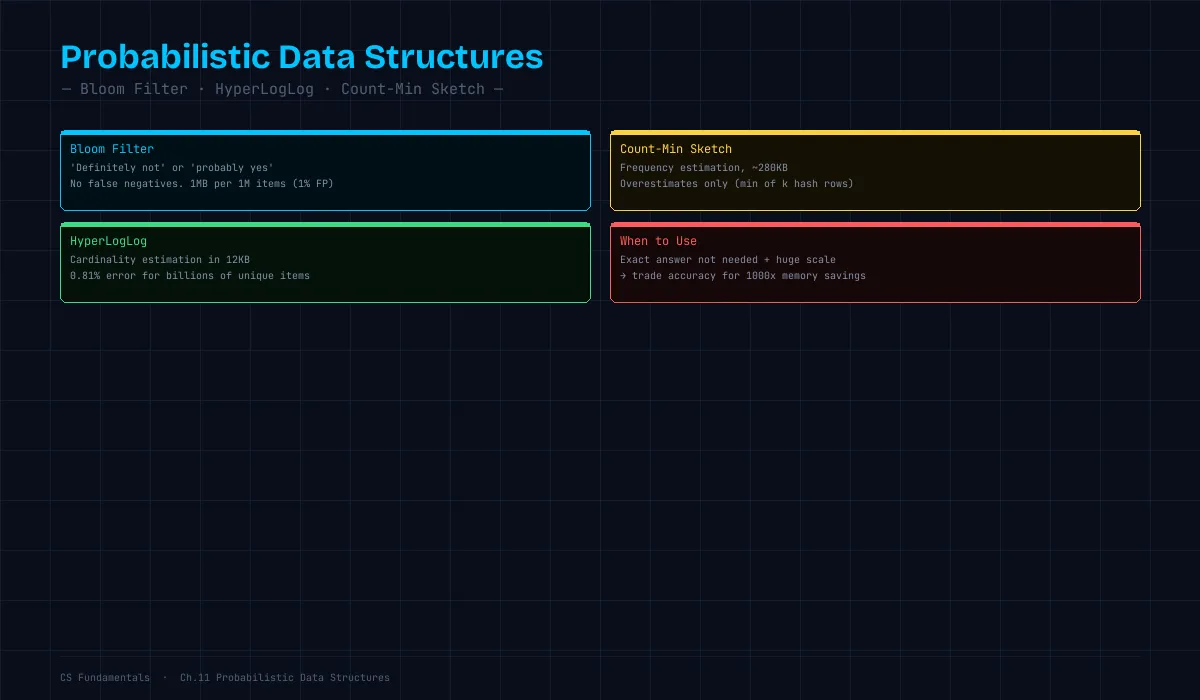Click the green top bar of HyperLogLog card
This screenshot has height=700, width=1200.
[x=325, y=224]
